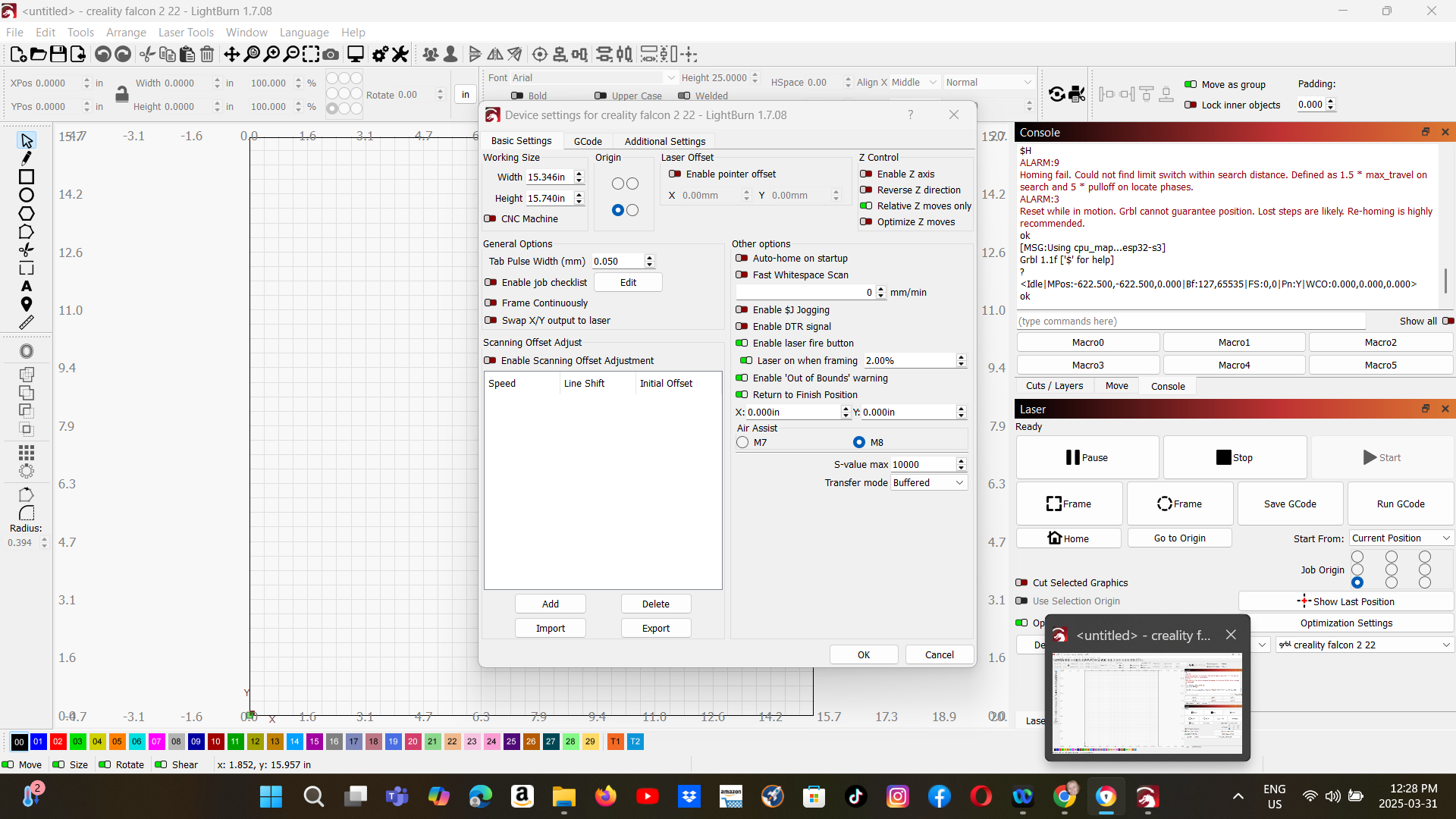Viewport: 1456px width, 819px height.
Task: Click the Undo toolbar icon
Action: click(103, 54)
